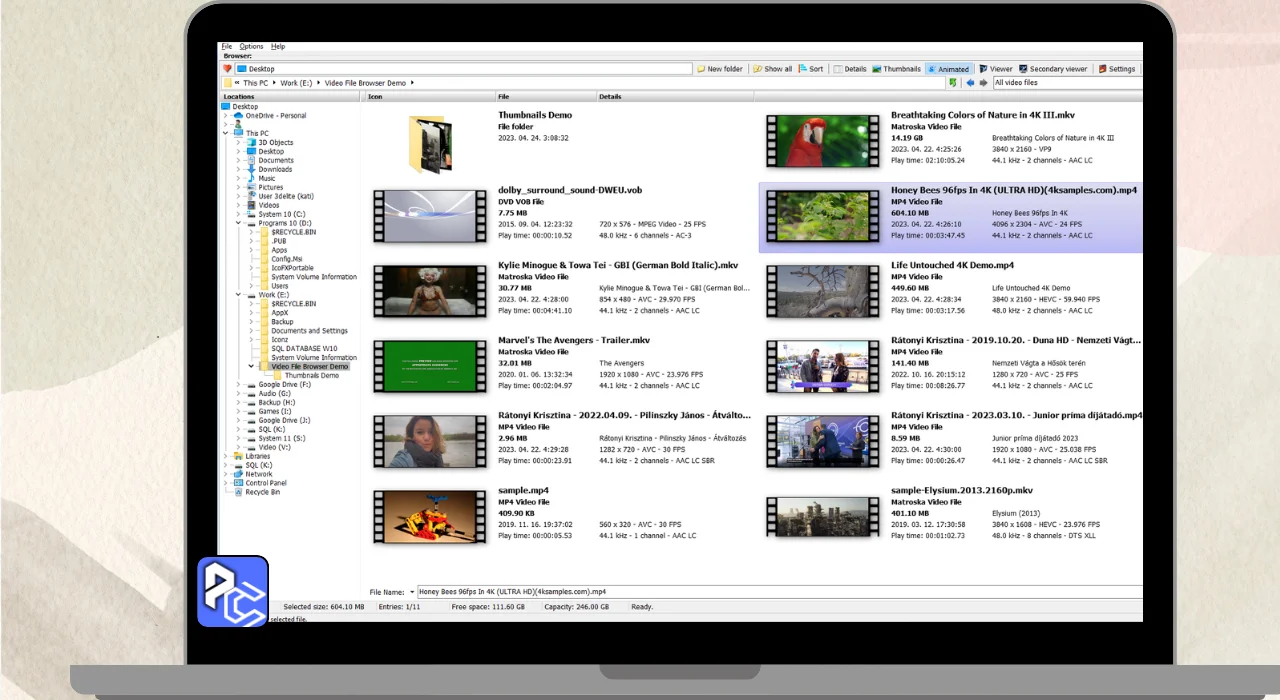Click the blue back arrow
Viewport: 1280px width, 700px height.
tap(969, 83)
